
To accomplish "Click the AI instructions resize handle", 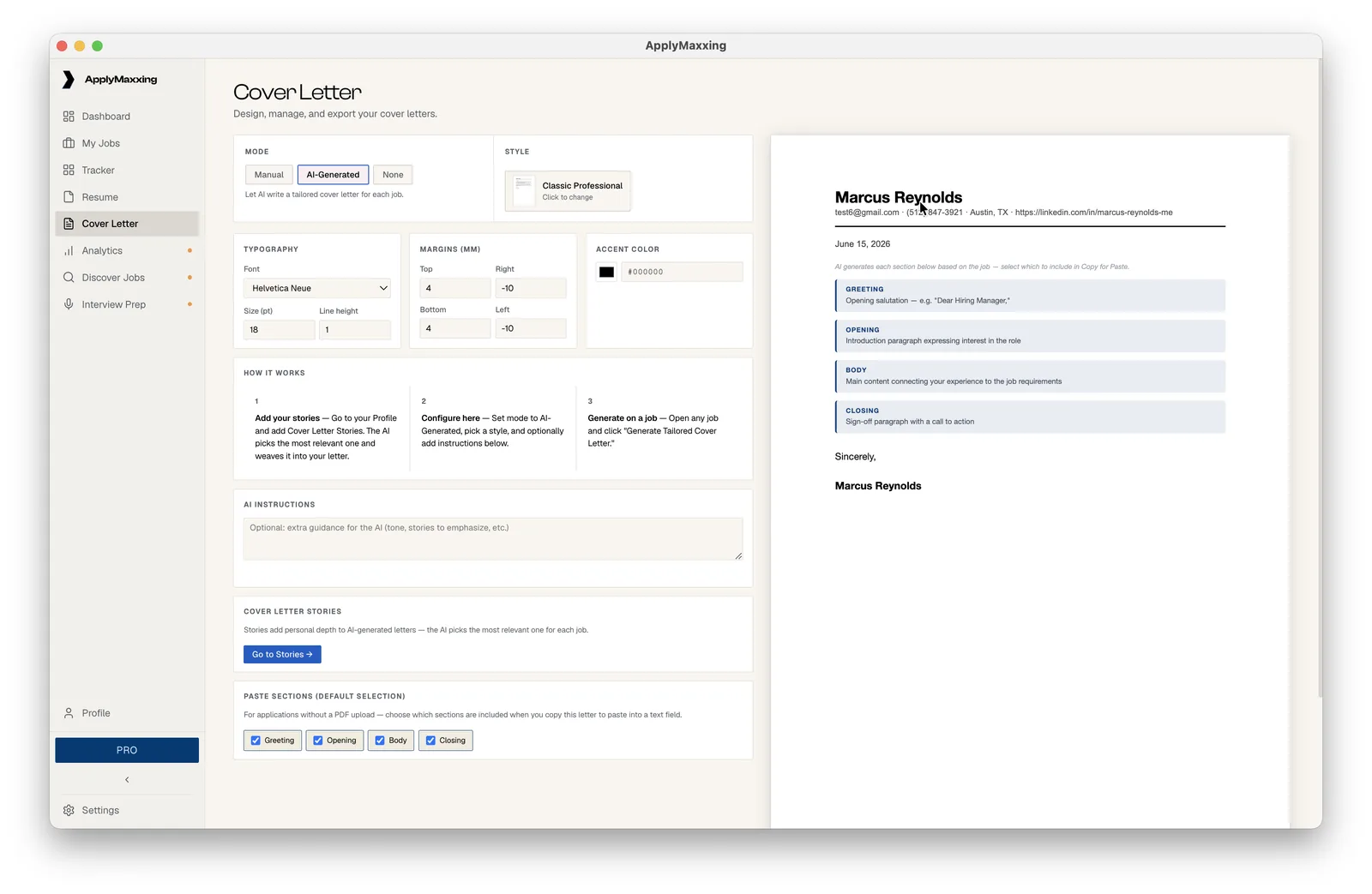I will coord(738,556).
